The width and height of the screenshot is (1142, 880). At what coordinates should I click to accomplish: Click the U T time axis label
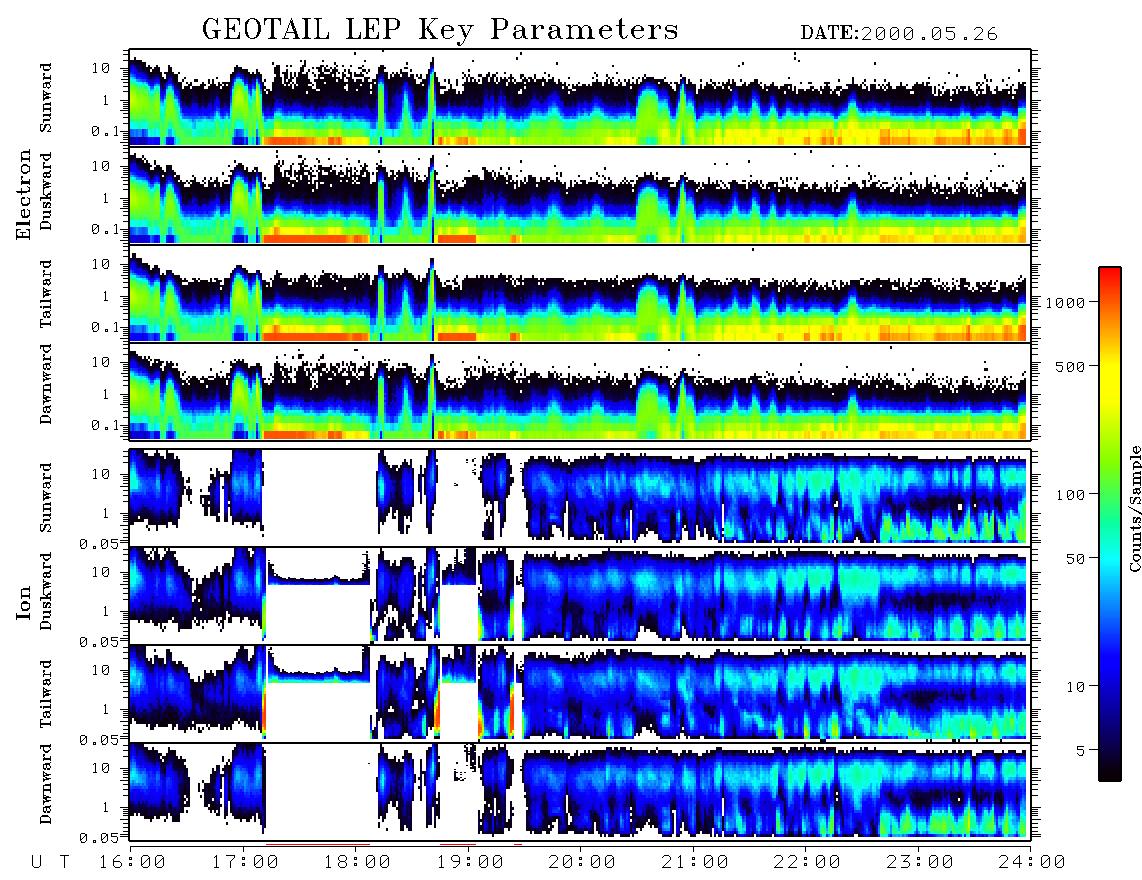coord(50,862)
